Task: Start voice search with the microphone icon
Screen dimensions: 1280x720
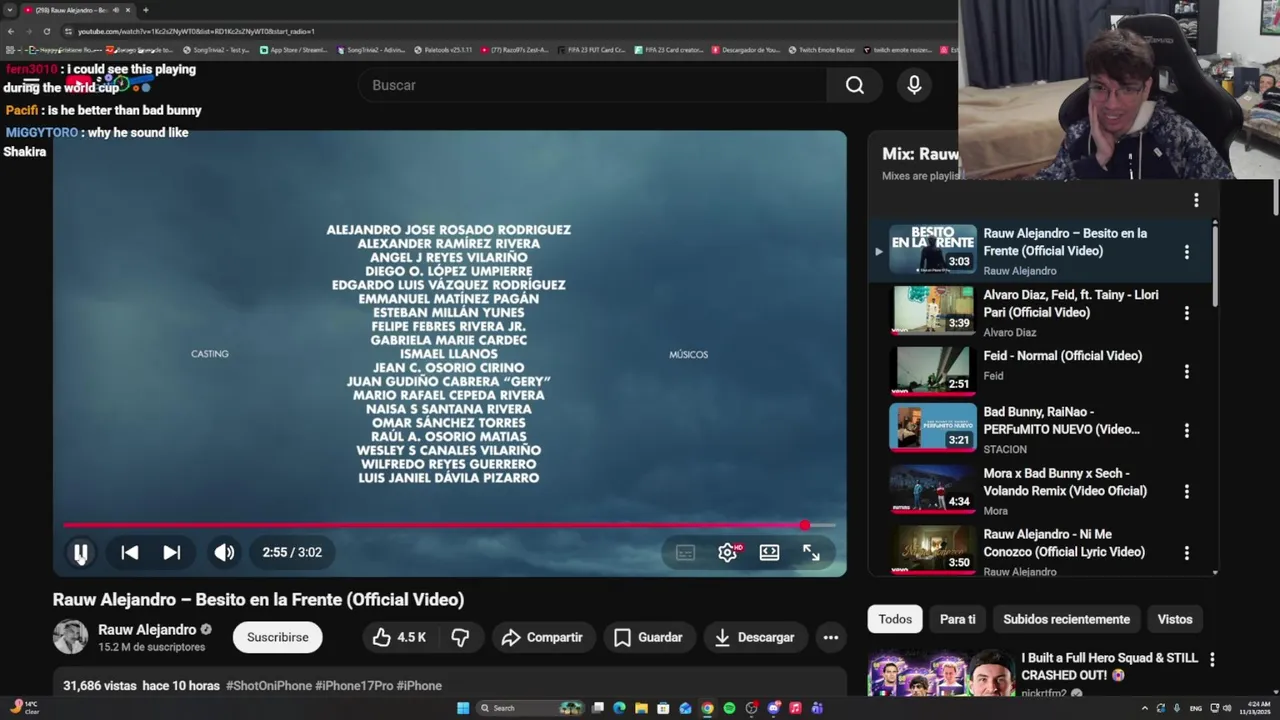Action: point(914,85)
